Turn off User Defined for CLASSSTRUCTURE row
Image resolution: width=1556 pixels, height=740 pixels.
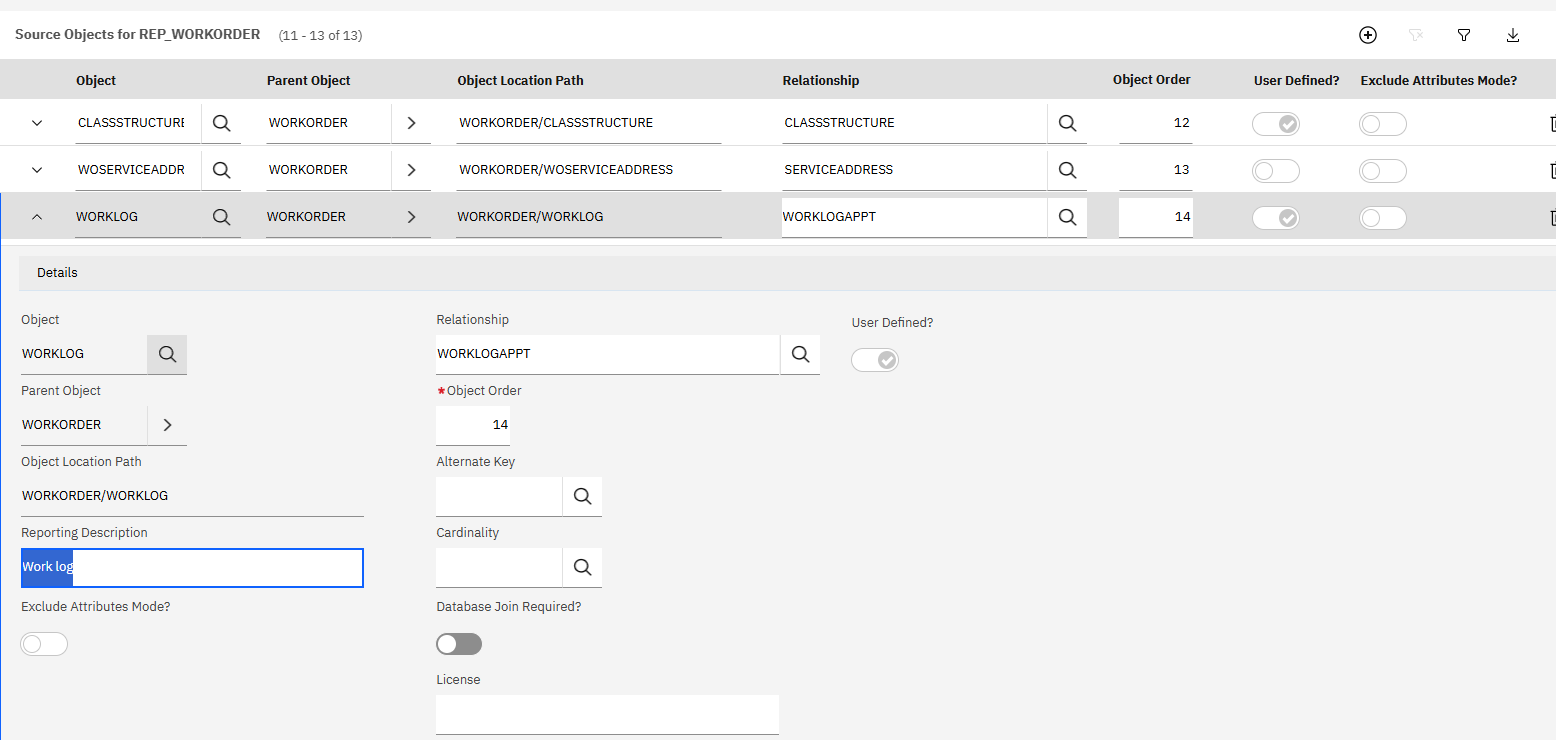(1276, 123)
